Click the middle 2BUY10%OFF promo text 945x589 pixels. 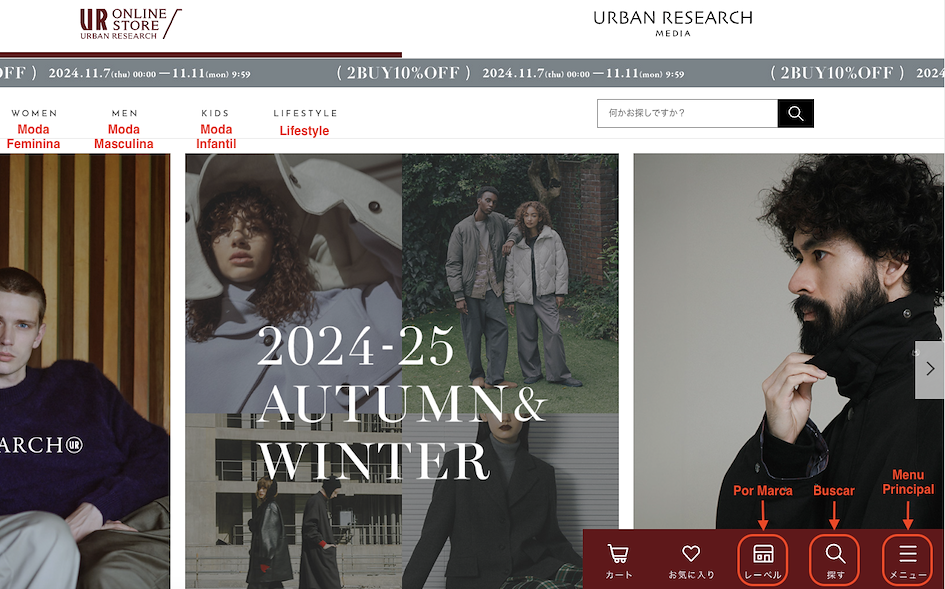coord(404,74)
